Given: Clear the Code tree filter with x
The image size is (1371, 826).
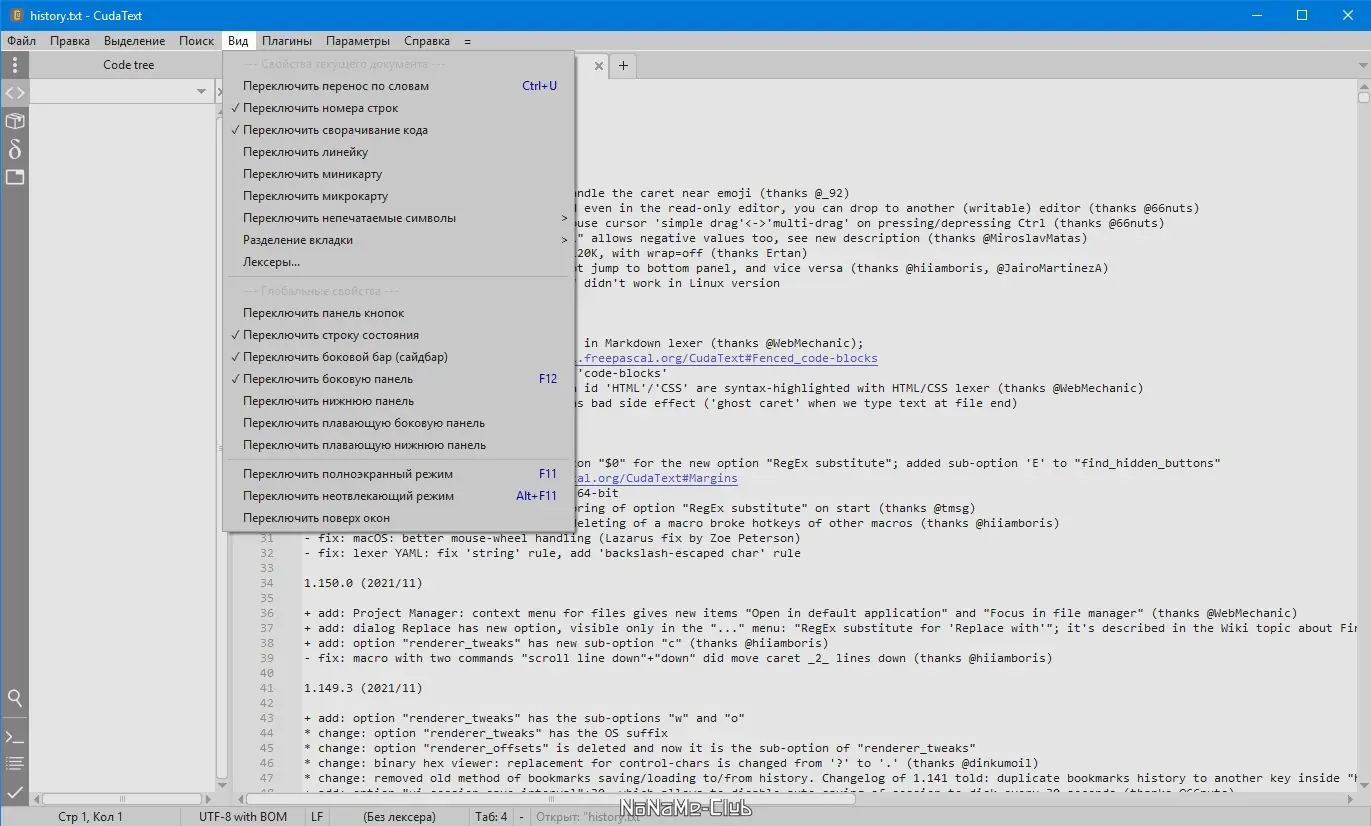Looking at the screenshot, I should [x=220, y=92].
